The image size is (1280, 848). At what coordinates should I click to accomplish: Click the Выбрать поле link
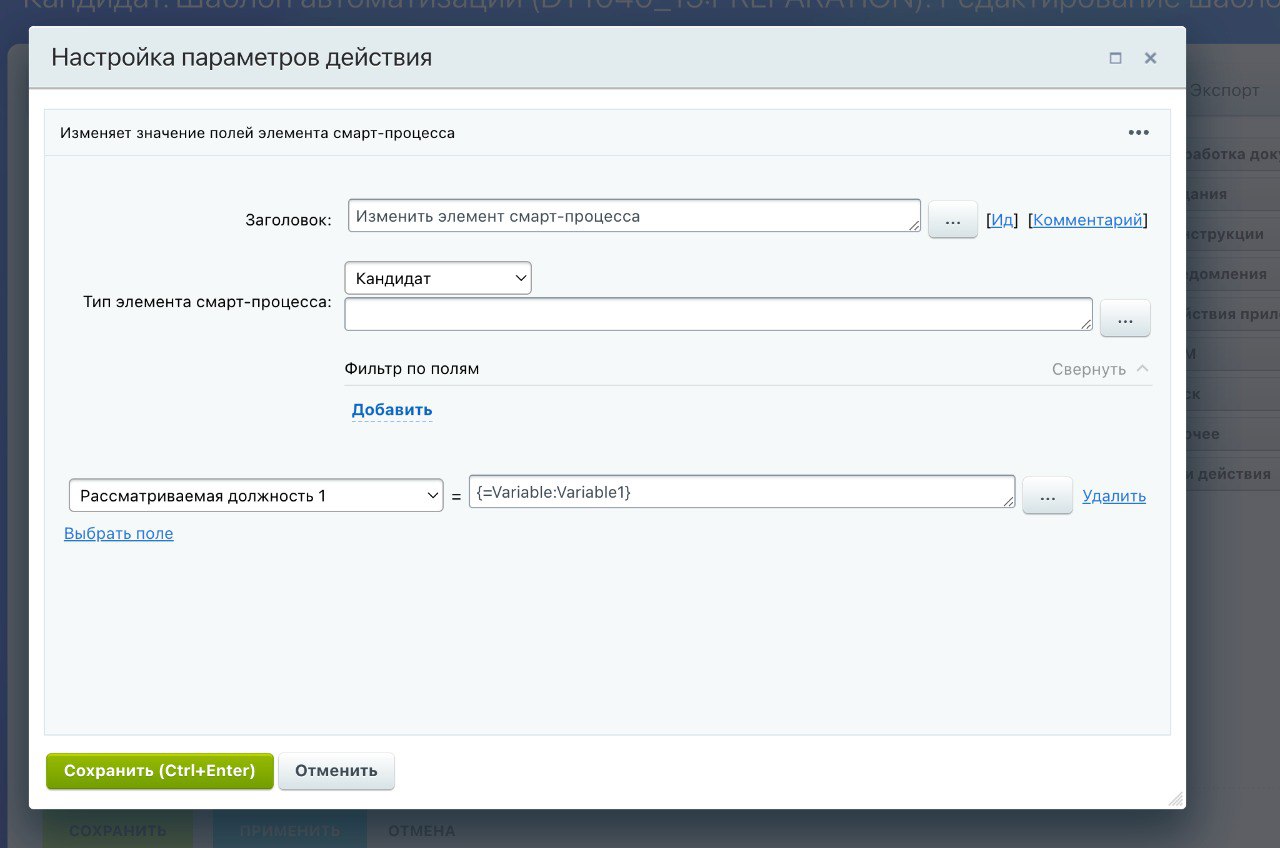pyautogui.click(x=119, y=534)
